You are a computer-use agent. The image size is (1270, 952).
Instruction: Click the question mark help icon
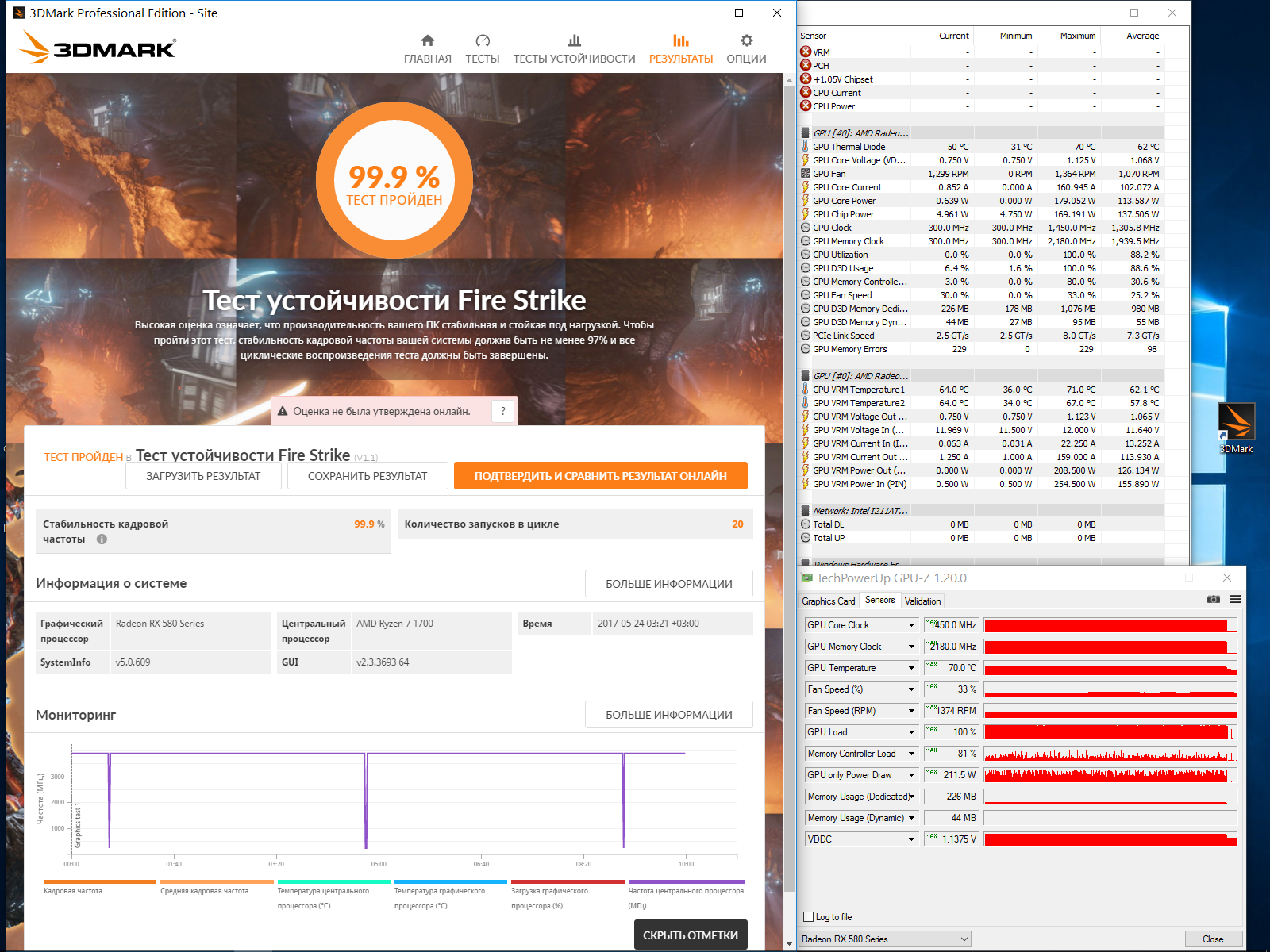tap(503, 411)
